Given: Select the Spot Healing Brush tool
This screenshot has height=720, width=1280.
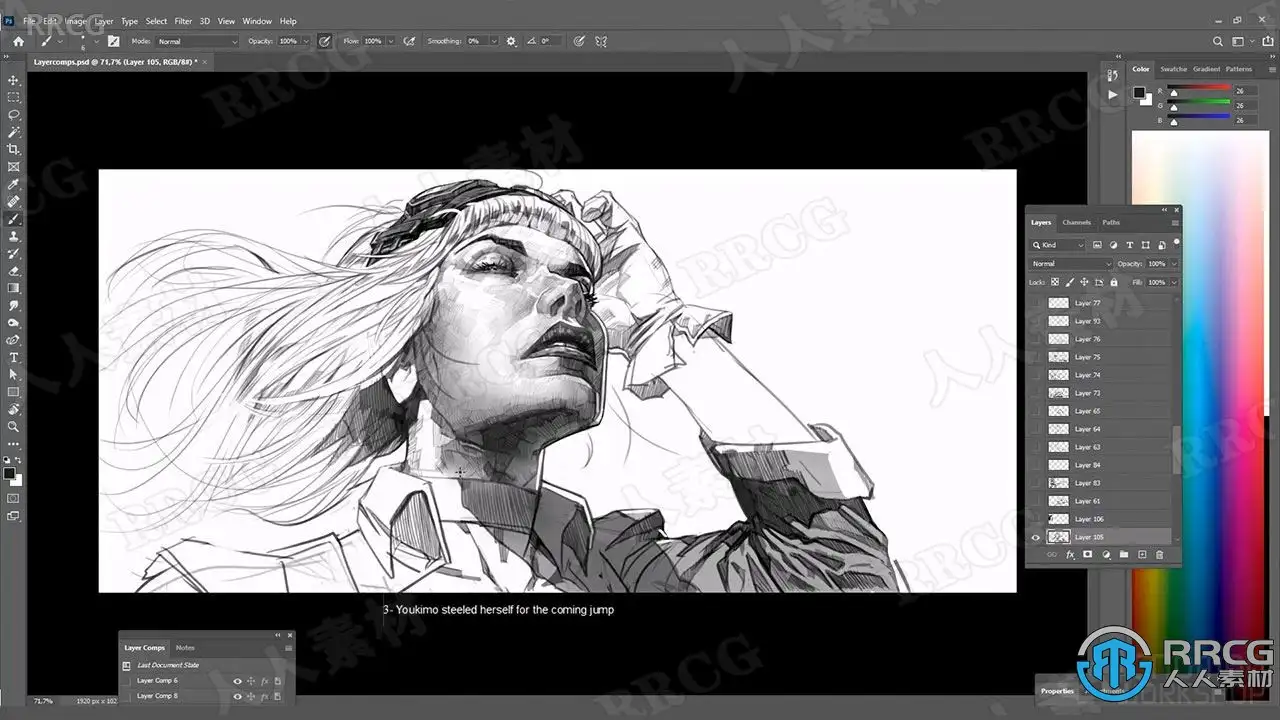Looking at the screenshot, I should 13,201.
